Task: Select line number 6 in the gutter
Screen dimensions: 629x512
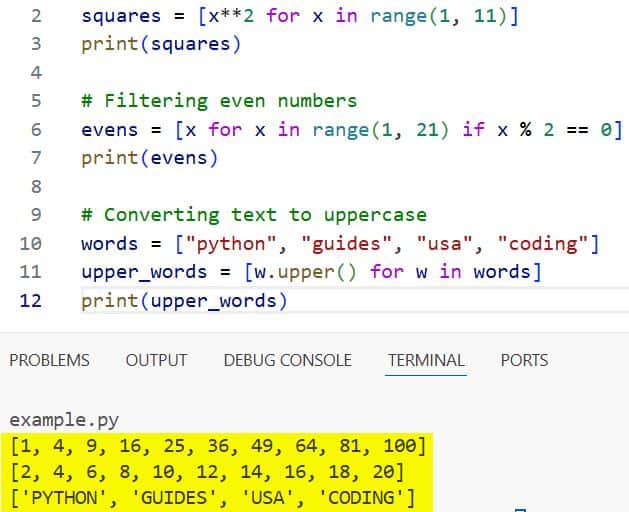Action: click(36, 130)
